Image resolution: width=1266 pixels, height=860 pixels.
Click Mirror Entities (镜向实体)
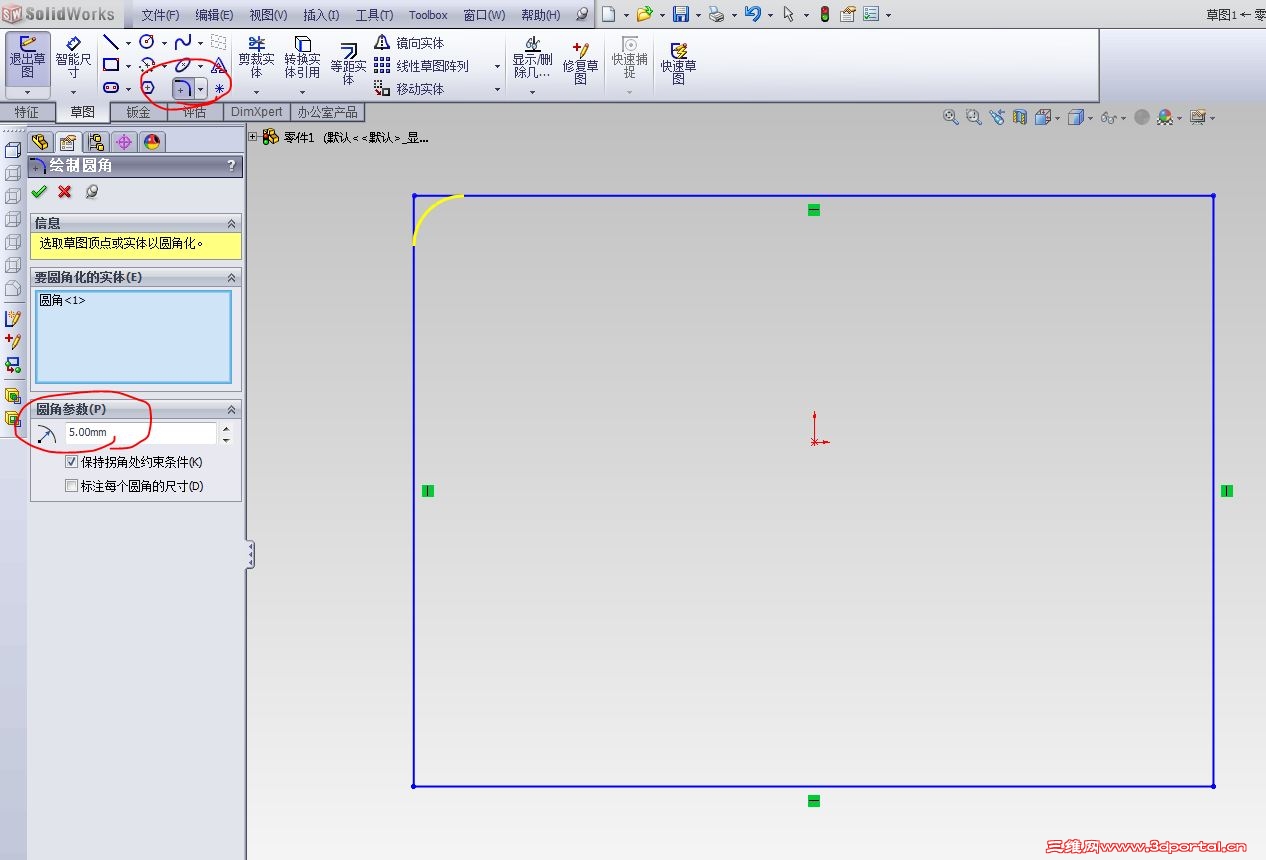click(x=409, y=43)
